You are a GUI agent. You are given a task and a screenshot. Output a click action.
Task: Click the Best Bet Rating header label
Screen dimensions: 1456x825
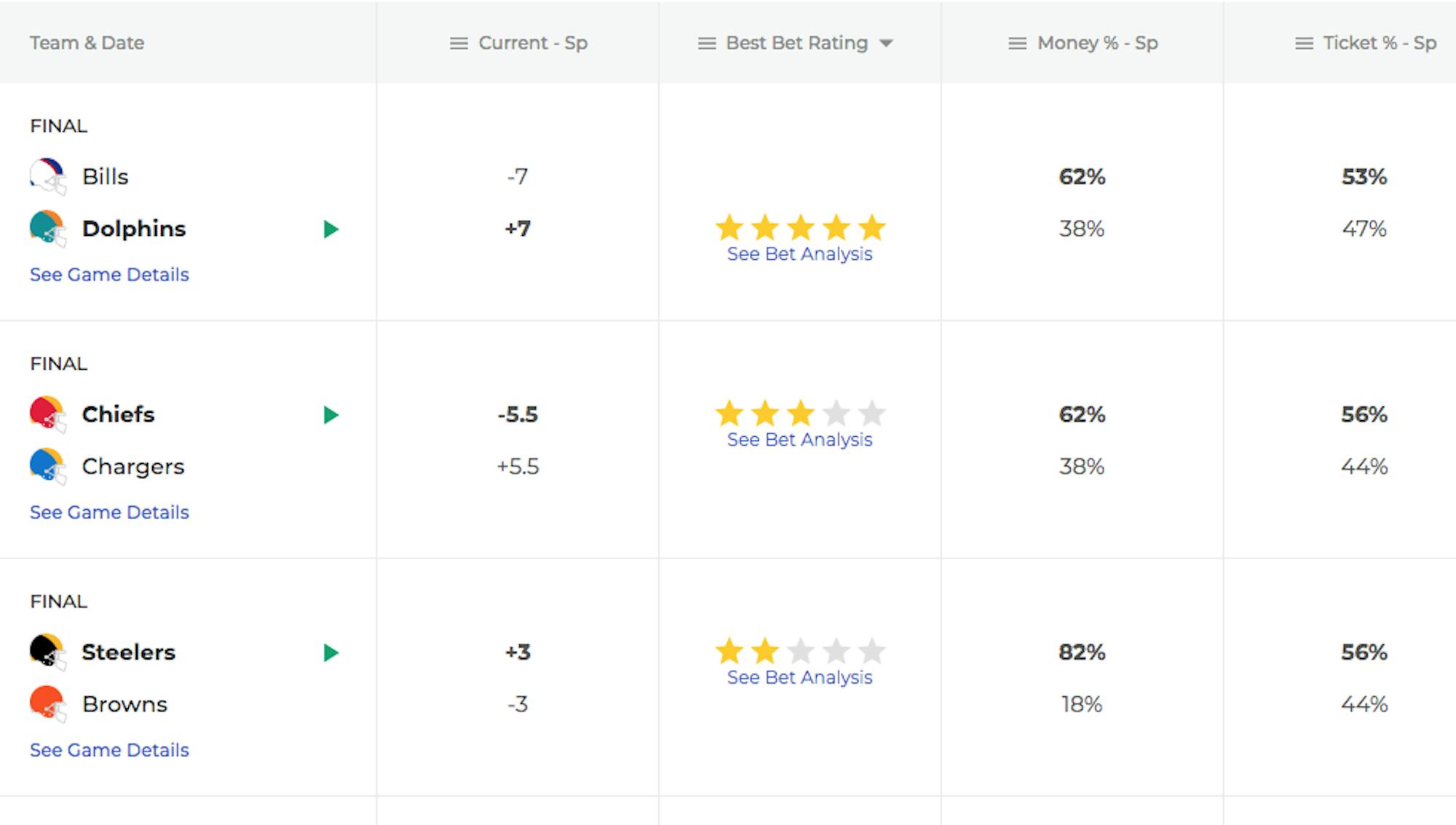pyautogui.click(x=796, y=43)
